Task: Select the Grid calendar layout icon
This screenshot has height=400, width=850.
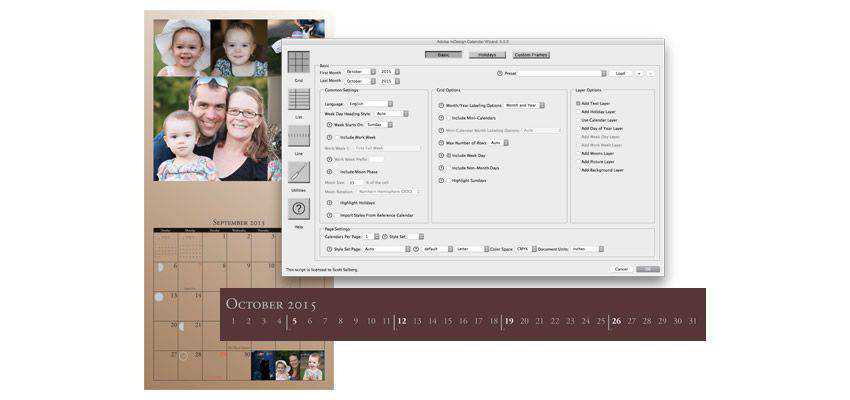Action: (x=298, y=62)
